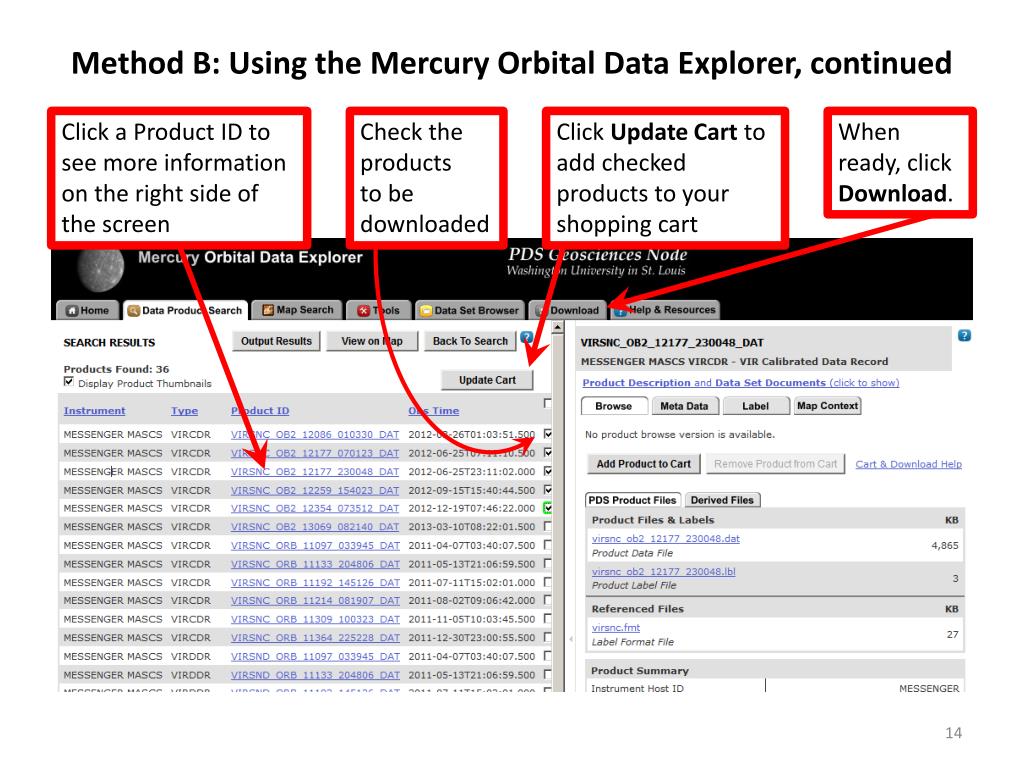1024x768 pixels.
Task: Select the Label tab
Action: tap(756, 406)
